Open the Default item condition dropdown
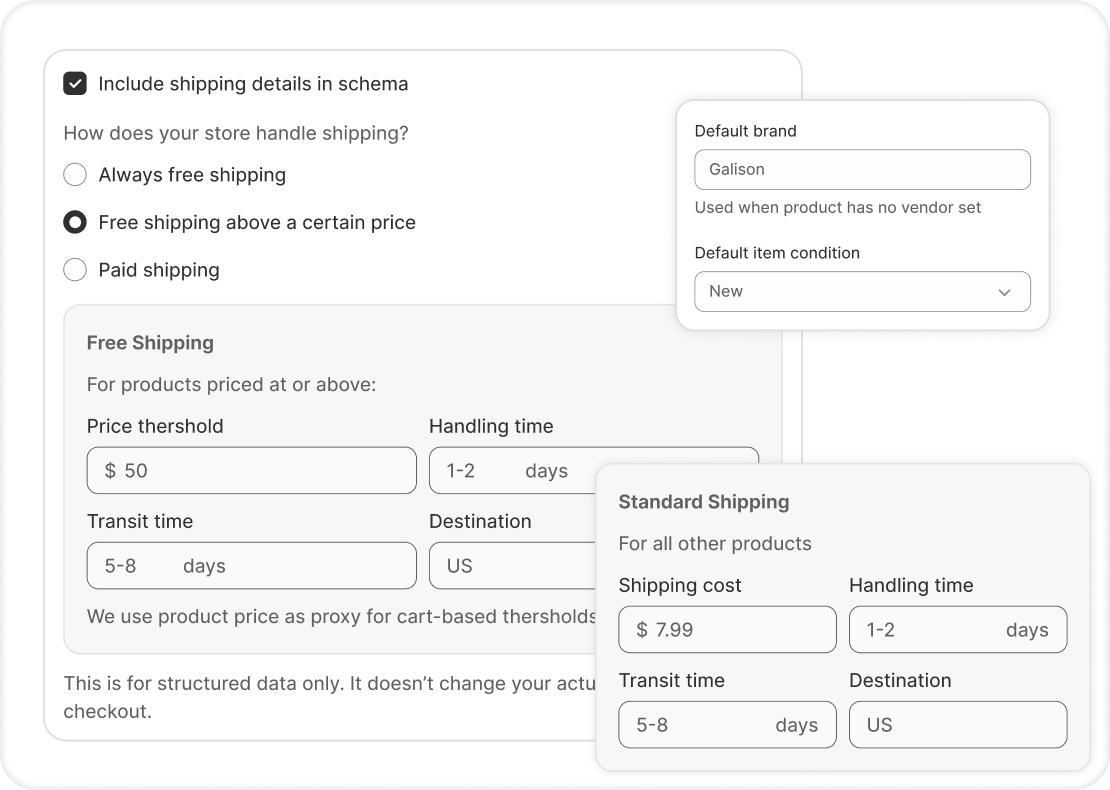This screenshot has height=790, width=1110. click(861, 291)
